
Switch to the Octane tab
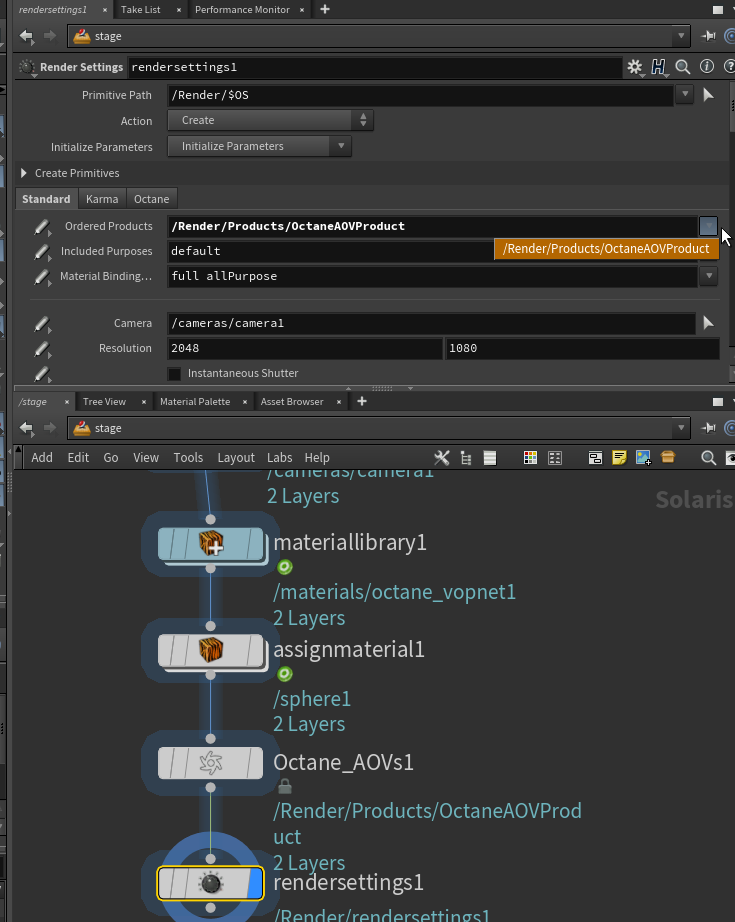(151, 199)
